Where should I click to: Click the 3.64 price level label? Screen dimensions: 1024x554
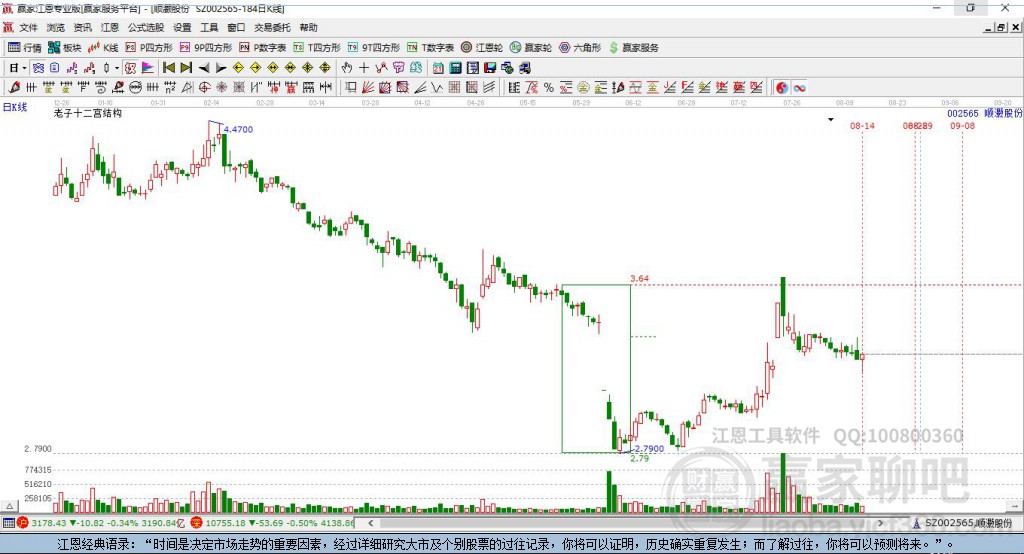639,278
